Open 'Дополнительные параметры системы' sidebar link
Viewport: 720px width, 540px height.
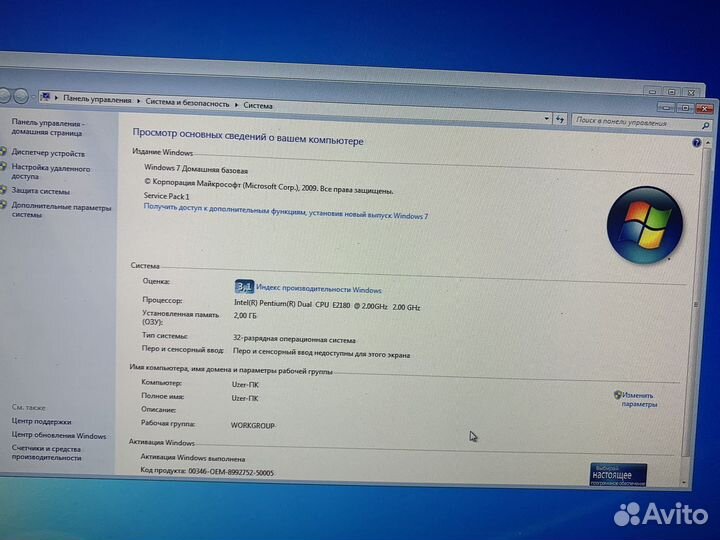(x=61, y=211)
